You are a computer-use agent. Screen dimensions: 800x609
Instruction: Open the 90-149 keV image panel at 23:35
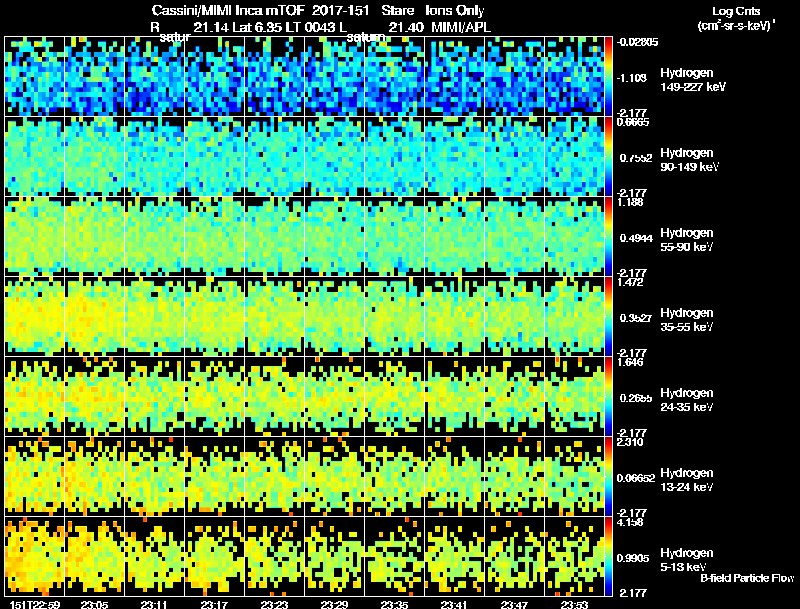point(394,157)
